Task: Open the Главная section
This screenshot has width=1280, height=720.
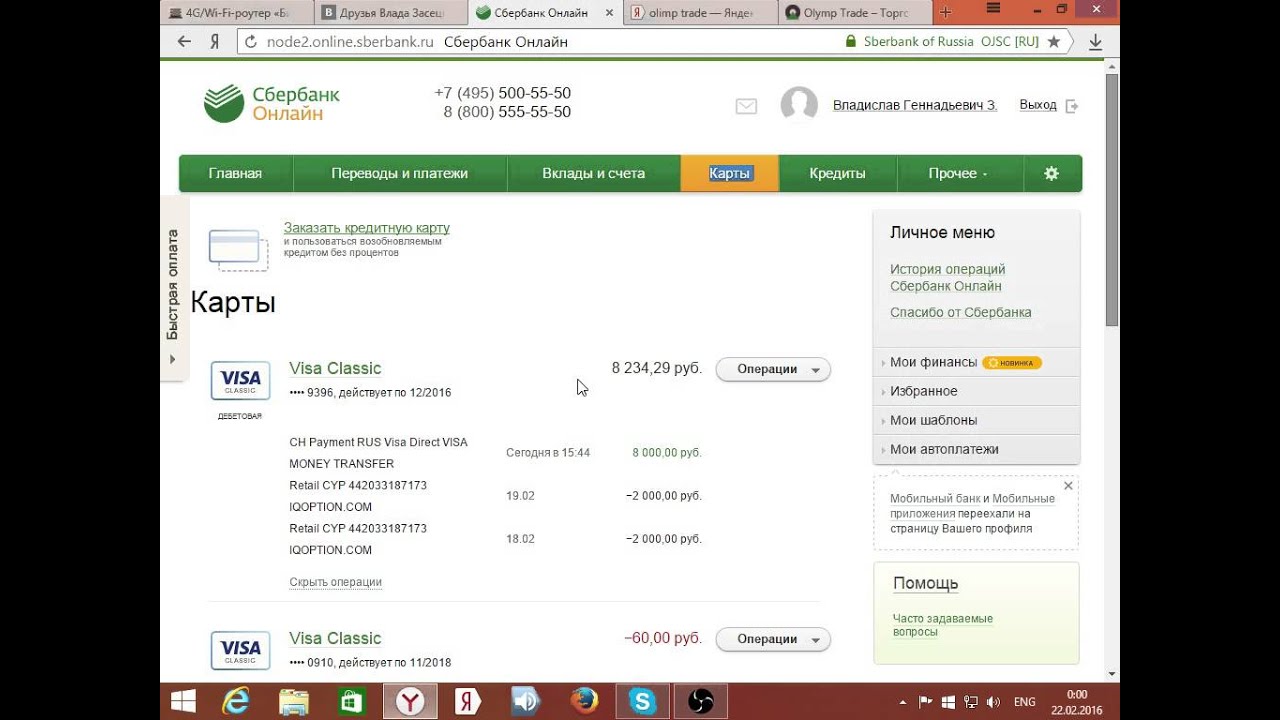Action: tap(235, 173)
